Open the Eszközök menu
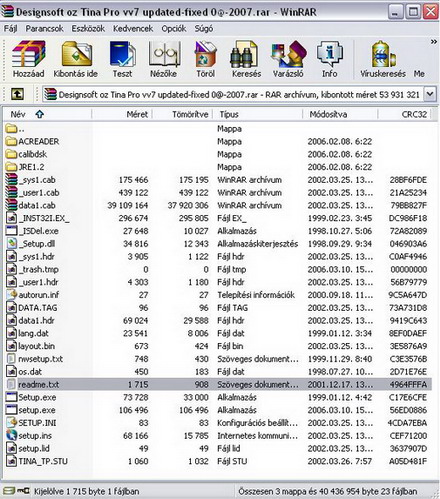This screenshot has width=440, height=499. pos(88,29)
